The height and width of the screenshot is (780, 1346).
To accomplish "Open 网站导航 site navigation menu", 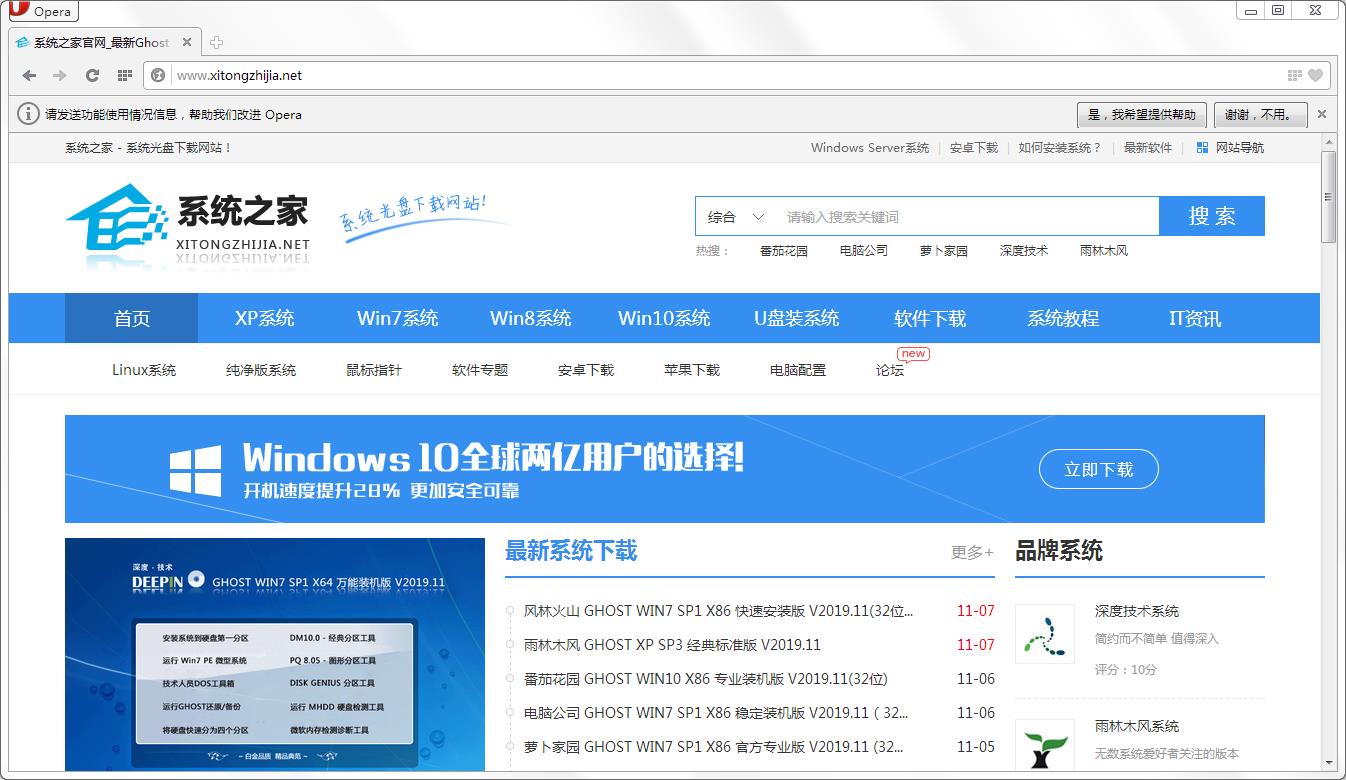I will point(1230,147).
